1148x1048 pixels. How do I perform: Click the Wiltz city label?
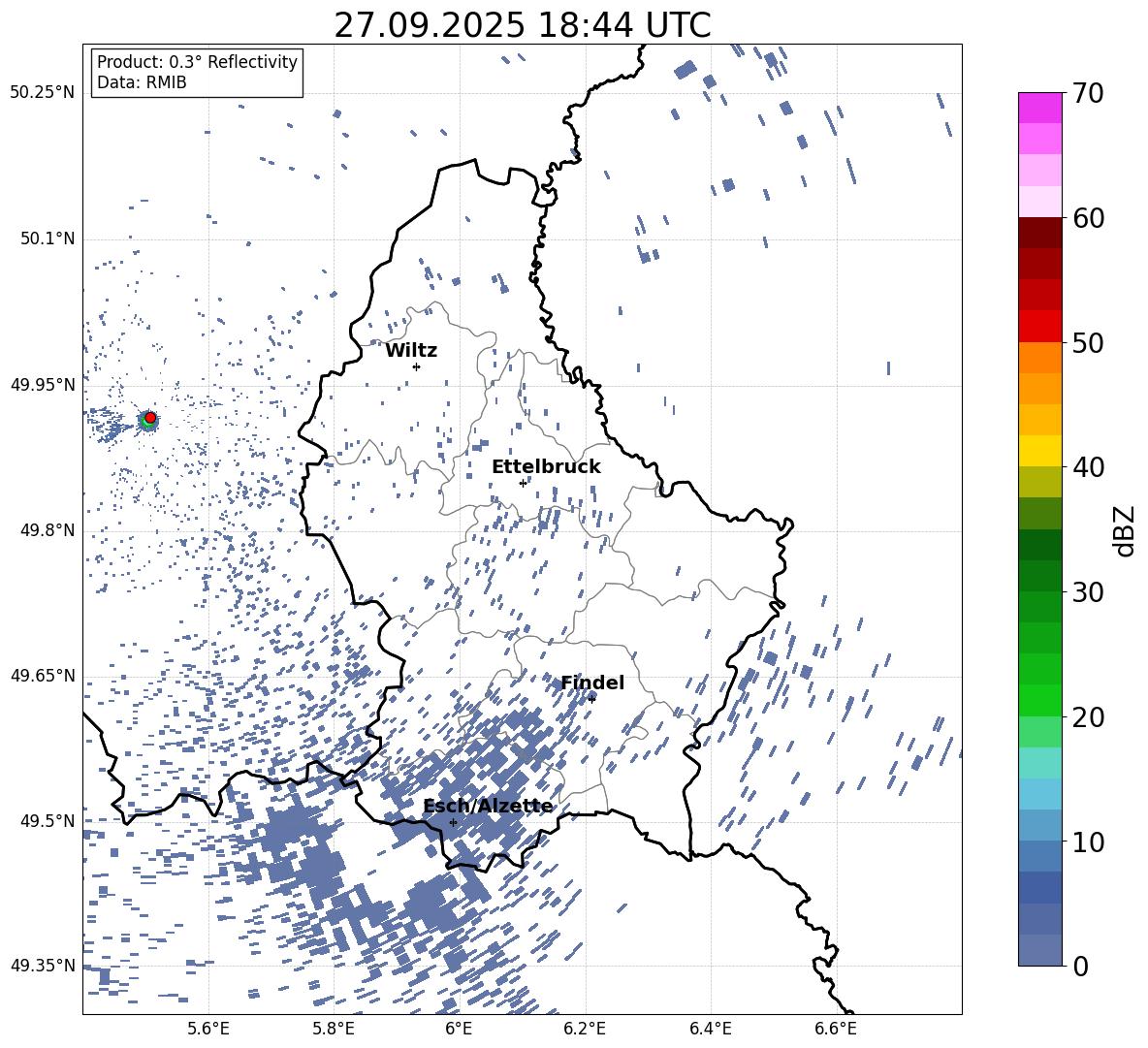[x=411, y=351]
